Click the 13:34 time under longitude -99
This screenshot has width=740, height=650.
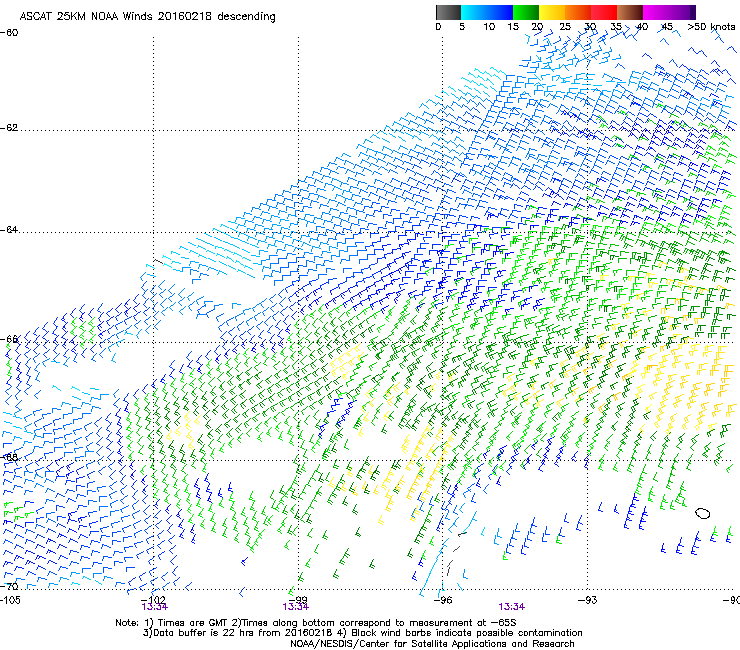(x=296, y=607)
